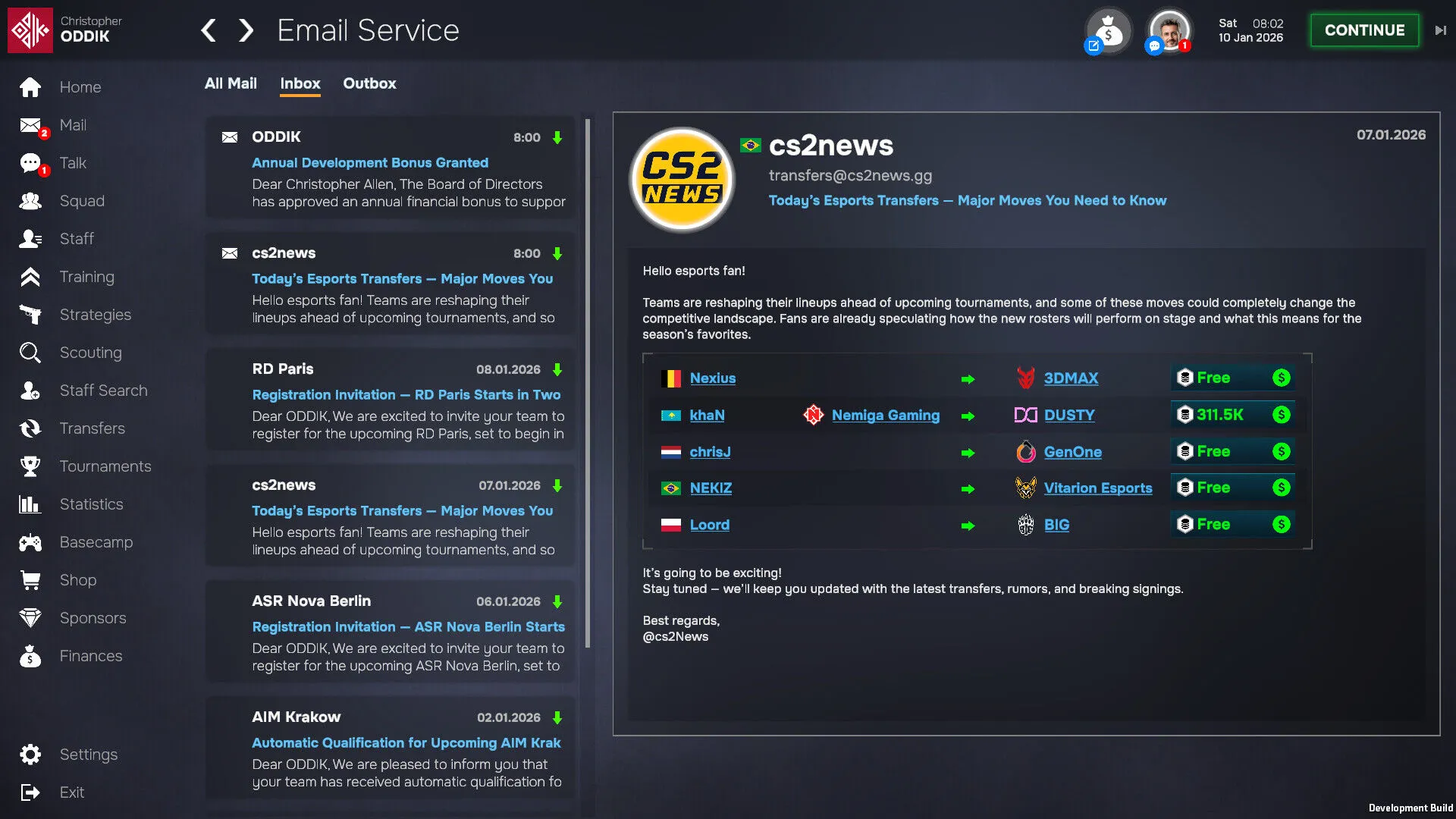Open GenOne team link
Screen dimensions: 1456x819
coord(1072,452)
